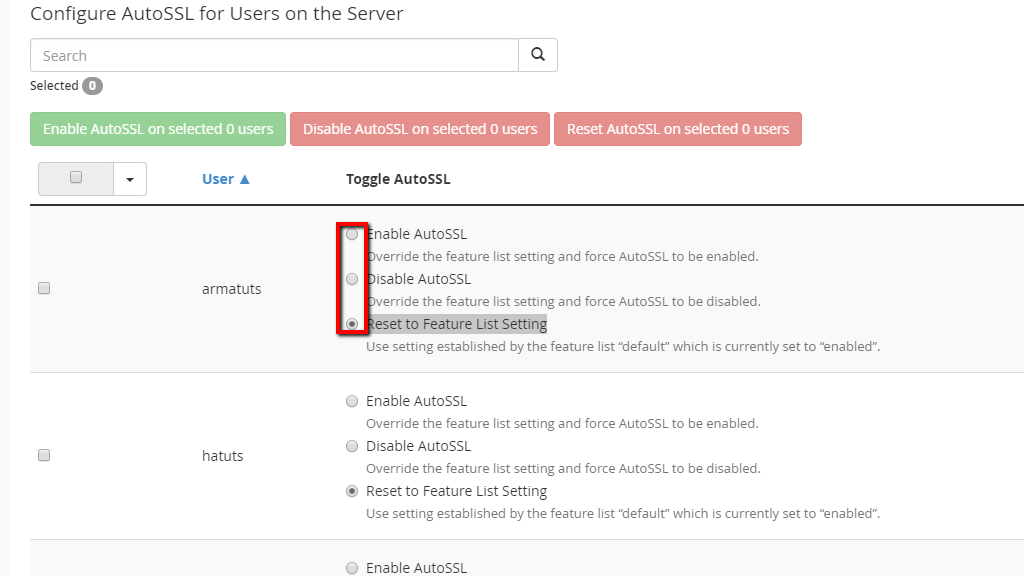Click Enable AutoSSL on selected 0 users

pyautogui.click(x=157, y=128)
